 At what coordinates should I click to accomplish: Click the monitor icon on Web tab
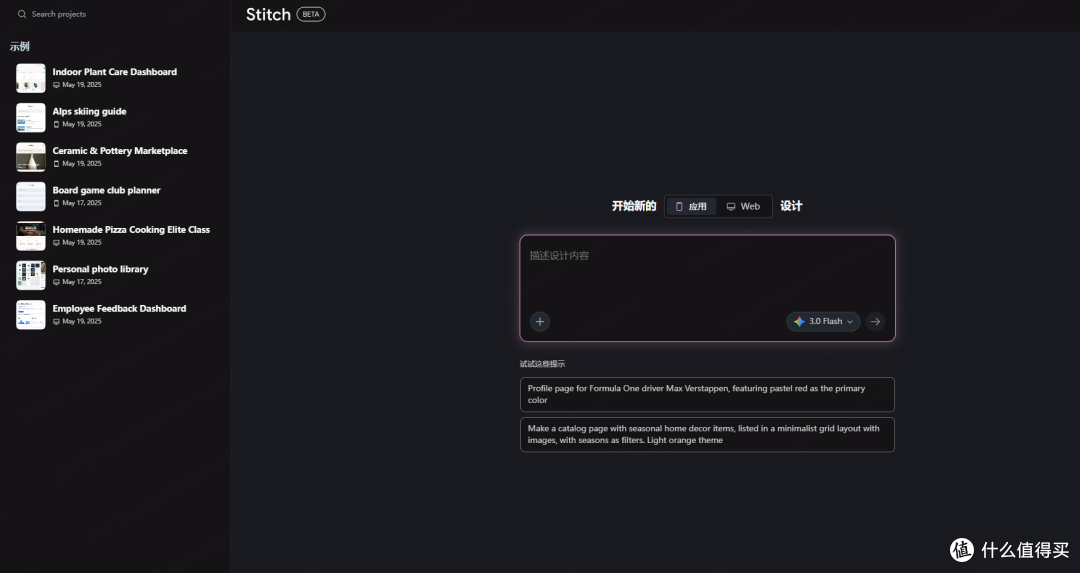coord(731,207)
